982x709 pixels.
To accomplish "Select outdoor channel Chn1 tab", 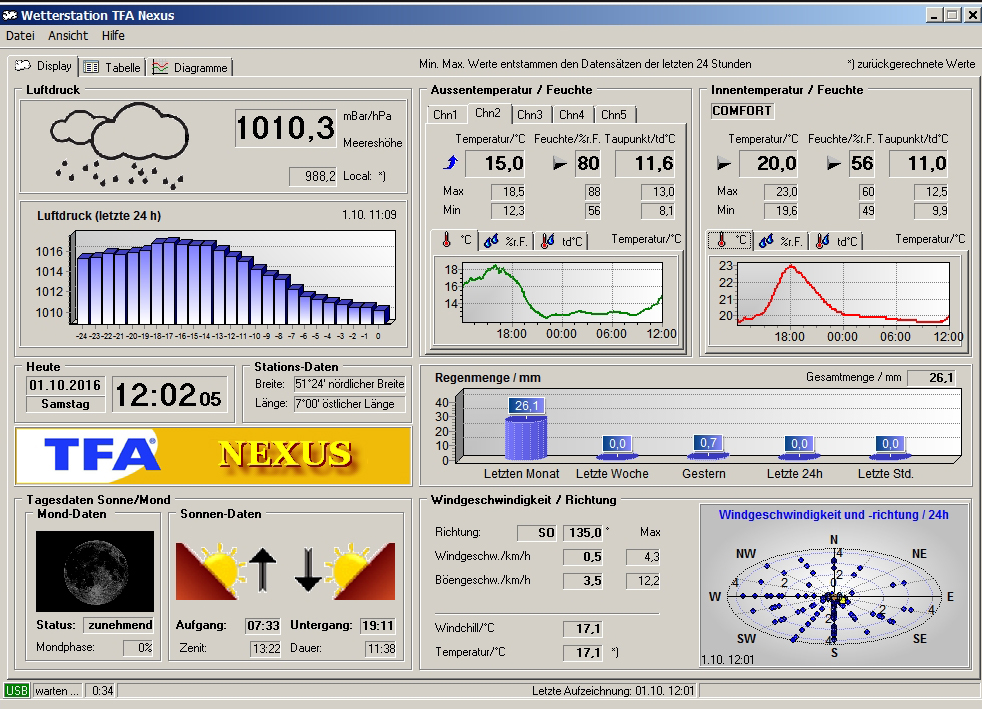I will [445, 115].
